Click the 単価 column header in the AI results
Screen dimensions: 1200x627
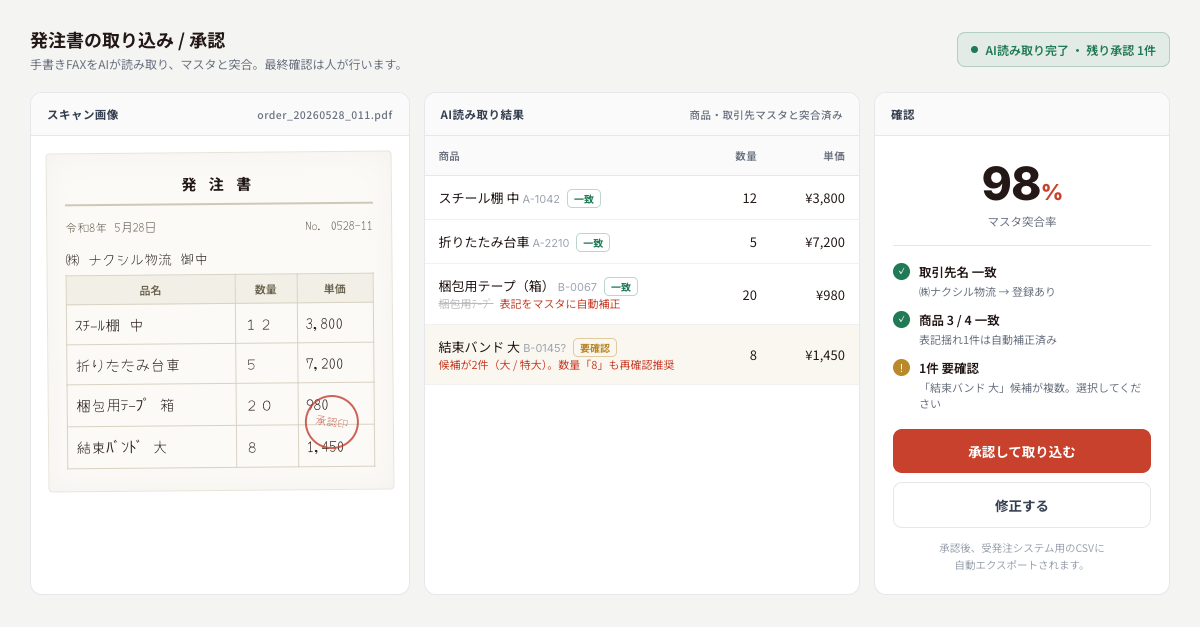click(834, 156)
